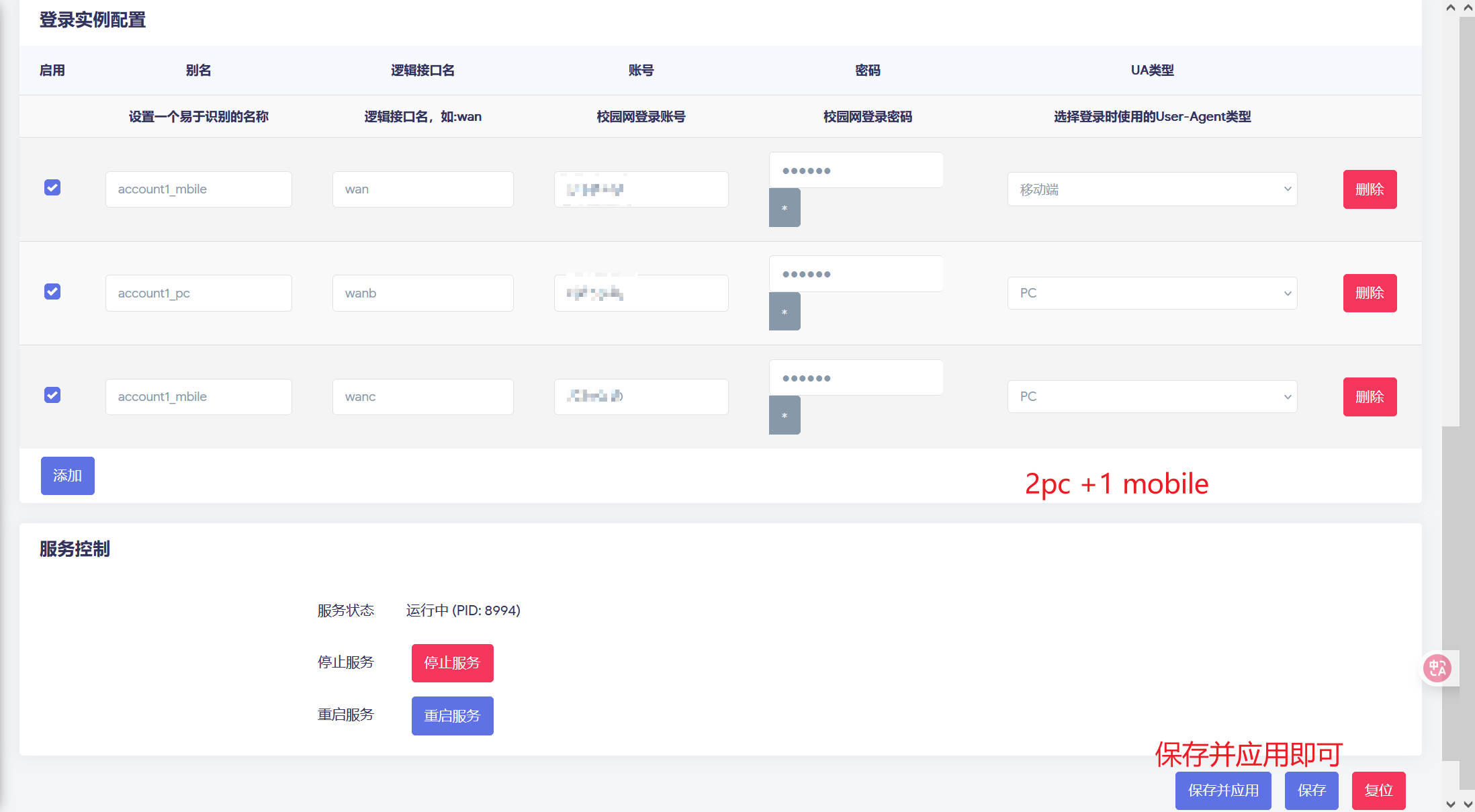Click 添加 to add a login instance
The image size is (1475, 812).
[x=67, y=476]
